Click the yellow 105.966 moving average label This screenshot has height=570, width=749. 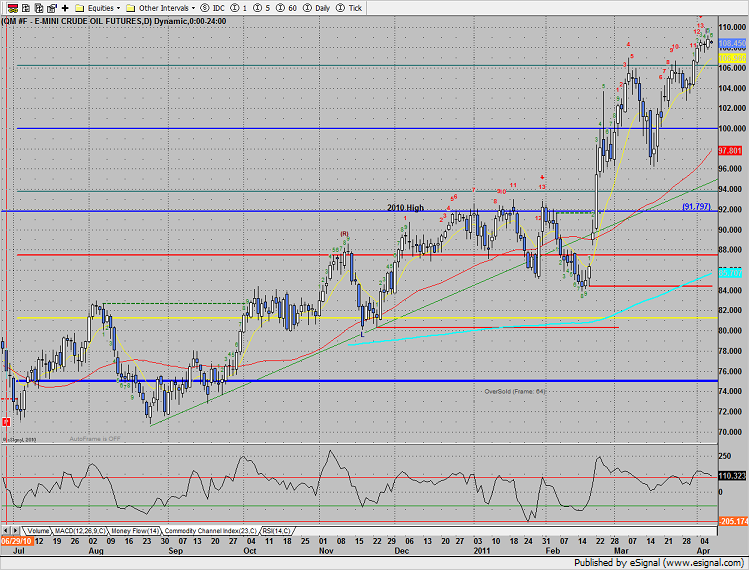[732, 58]
